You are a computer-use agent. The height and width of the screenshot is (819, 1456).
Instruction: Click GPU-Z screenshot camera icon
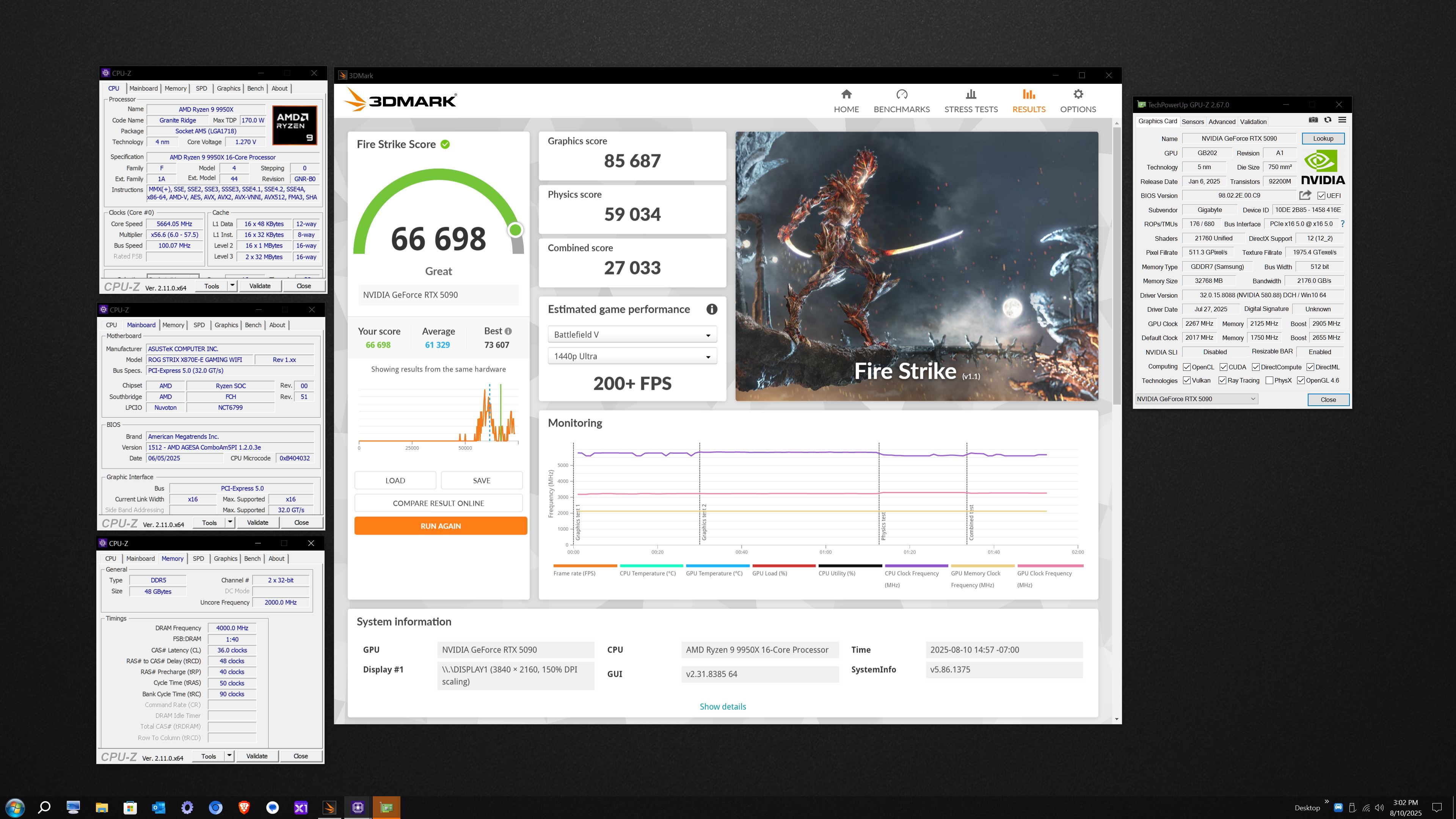pos(1313,120)
